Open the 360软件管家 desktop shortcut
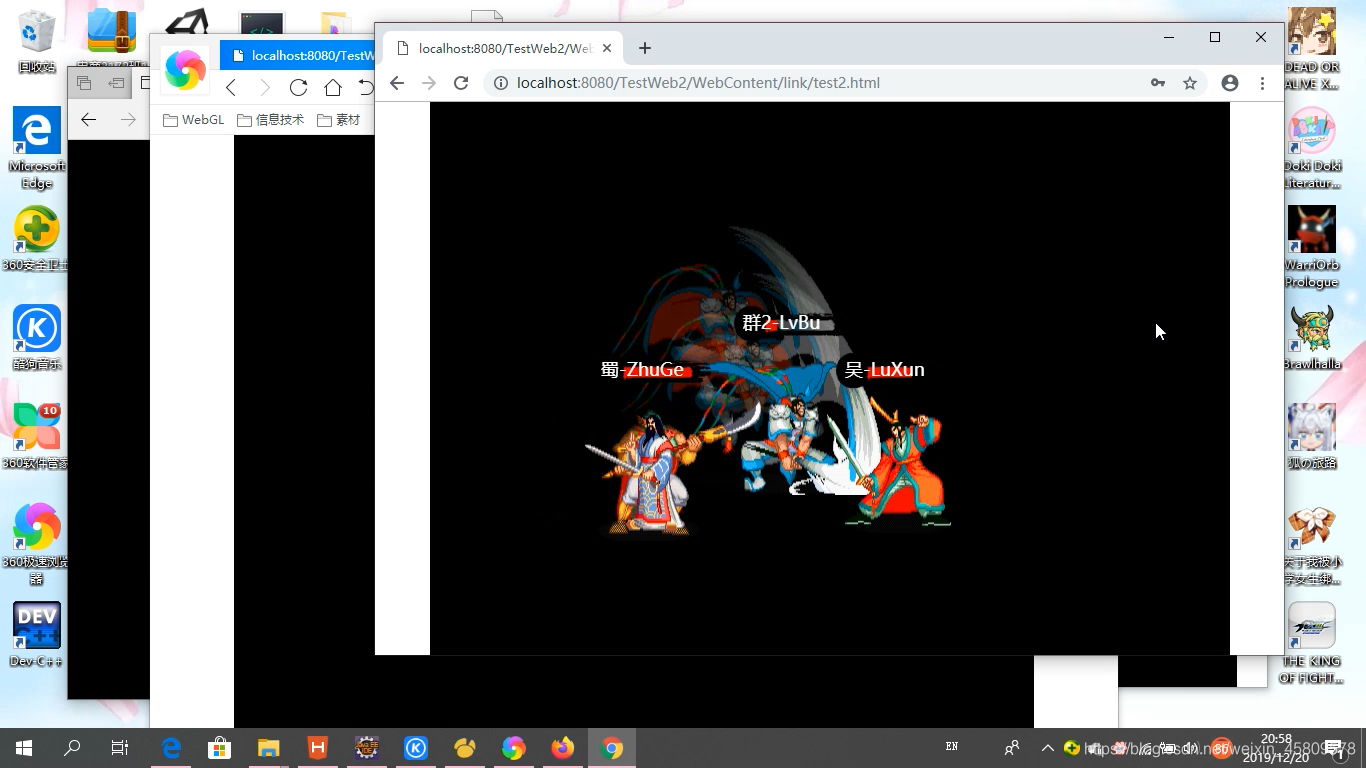Image resolution: width=1366 pixels, height=768 pixels. pyautogui.click(x=37, y=436)
